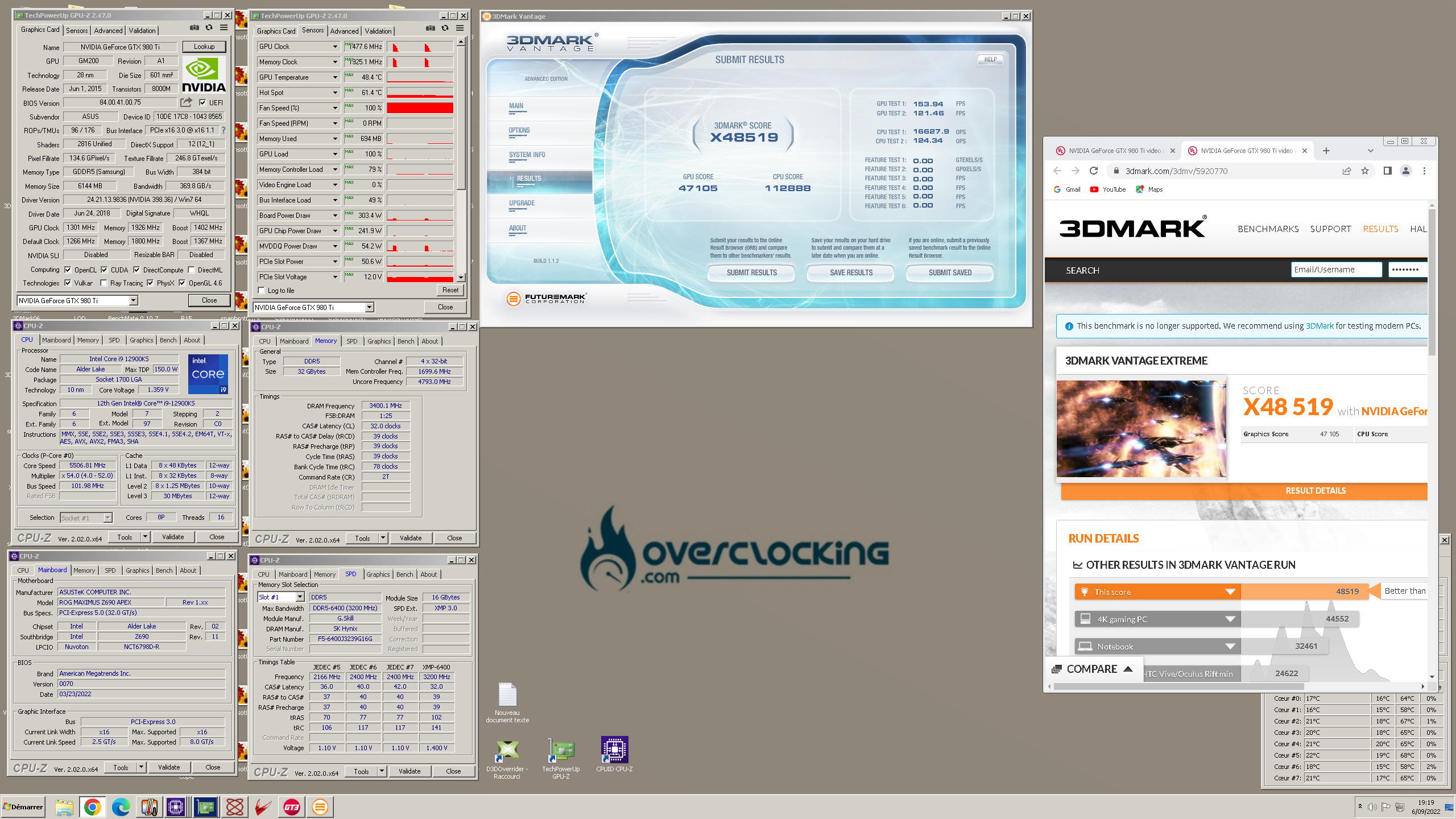The width and height of the screenshot is (1456, 819).
Task: Click orange 3DMark Vantage taskbar icon
Action: click(320, 806)
